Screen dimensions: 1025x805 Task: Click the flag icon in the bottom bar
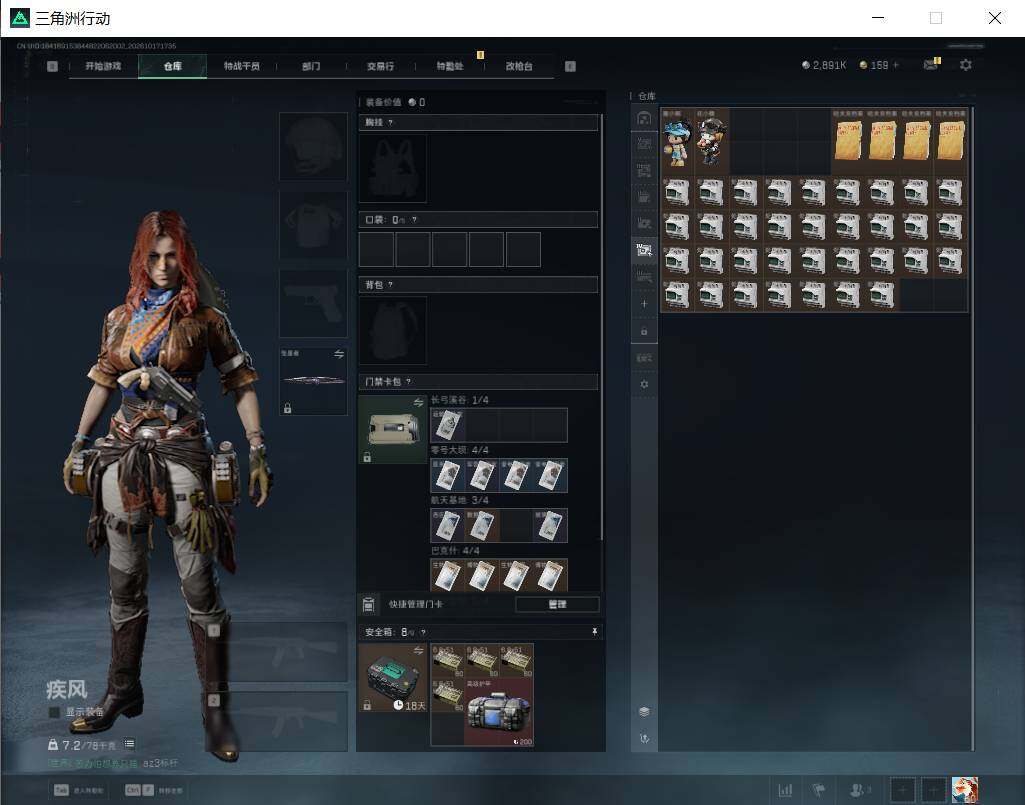click(818, 790)
